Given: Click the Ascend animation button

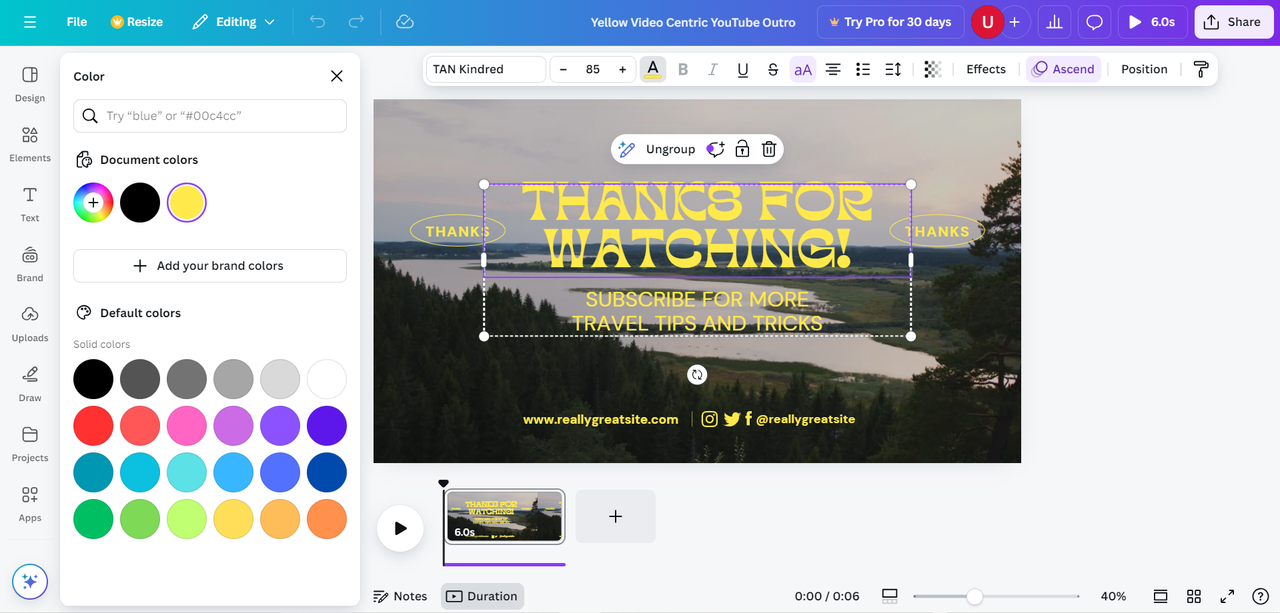Looking at the screenshot, I should (1063, 69).
